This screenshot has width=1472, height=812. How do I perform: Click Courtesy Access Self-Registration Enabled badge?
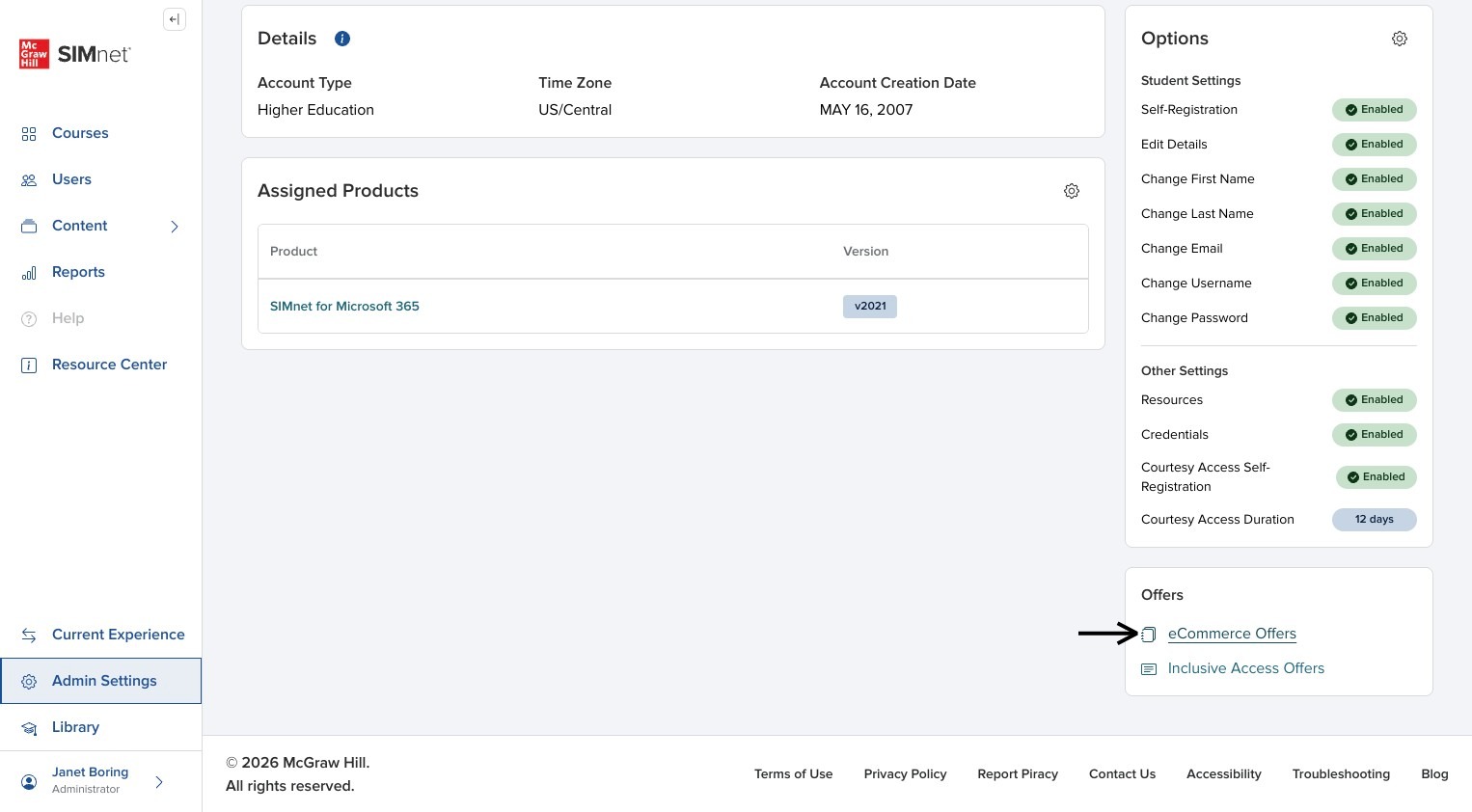click(1377, 477)
